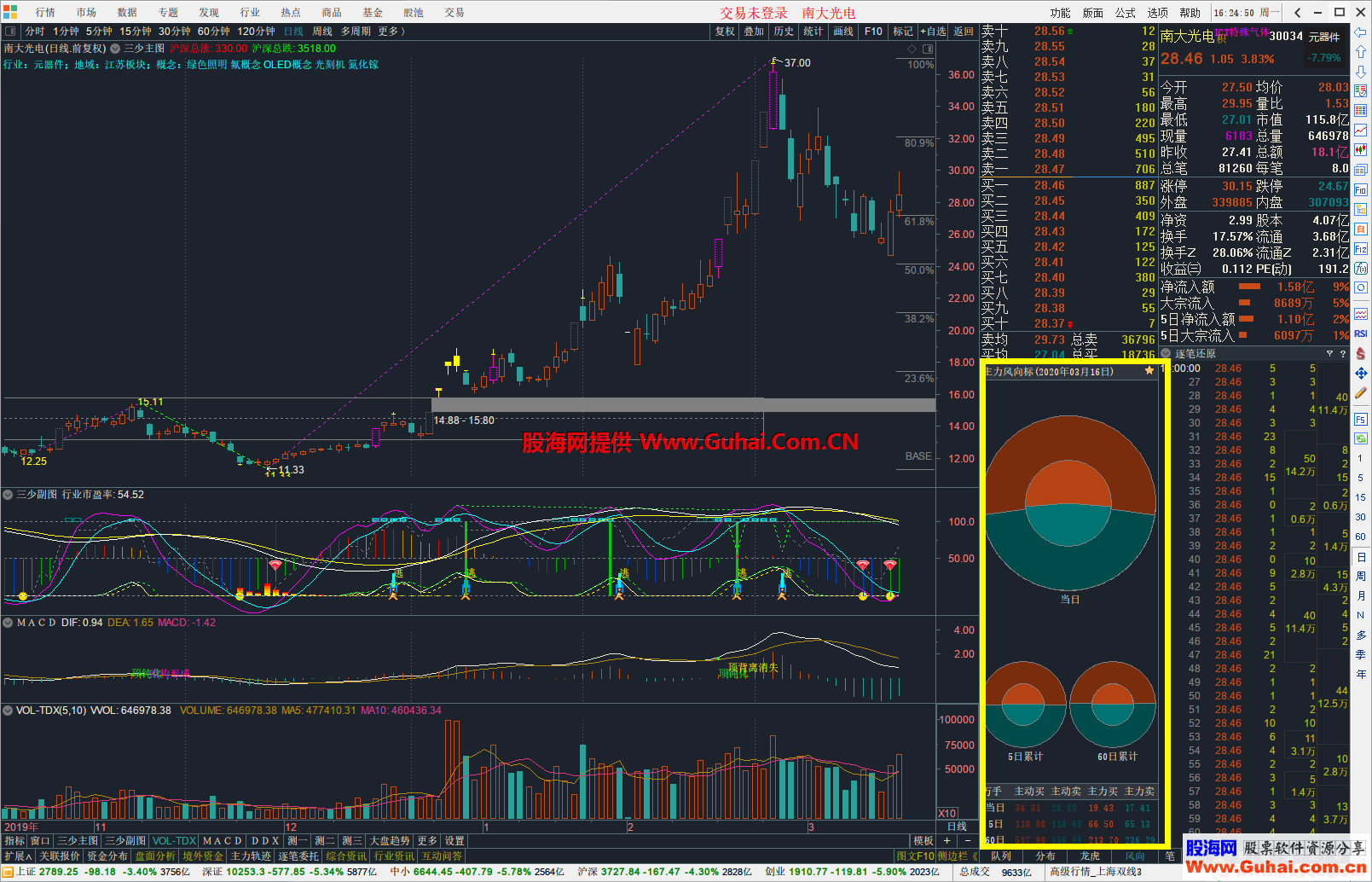Click the Windows-style logo icon top left
The height and width of the screenshot is (882, 1372).
10,12
